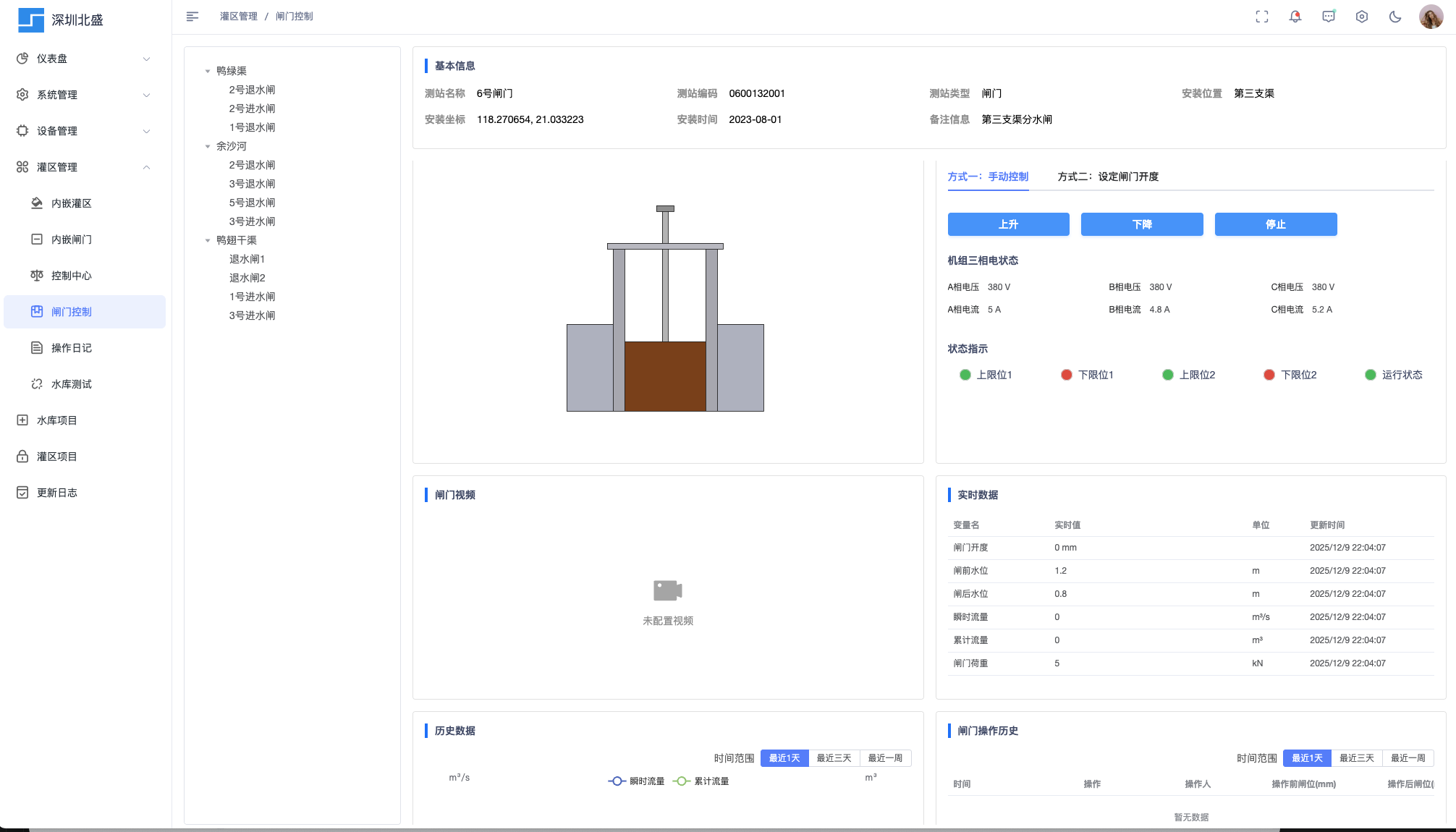The image size is (1456, 832).
Task: Open 操作日记 menu item
Action: (85, 348)
